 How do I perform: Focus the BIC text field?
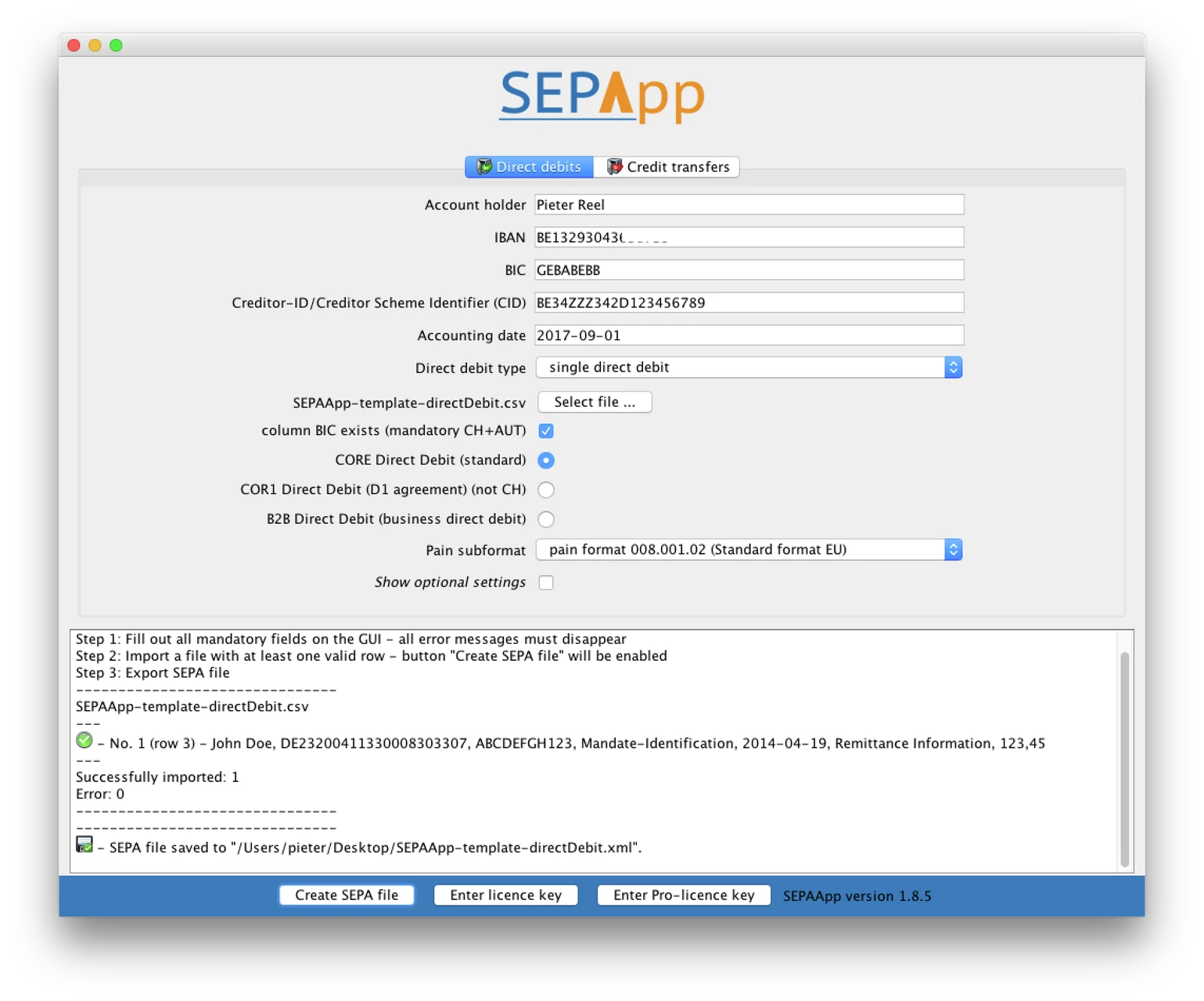point(749,270)
